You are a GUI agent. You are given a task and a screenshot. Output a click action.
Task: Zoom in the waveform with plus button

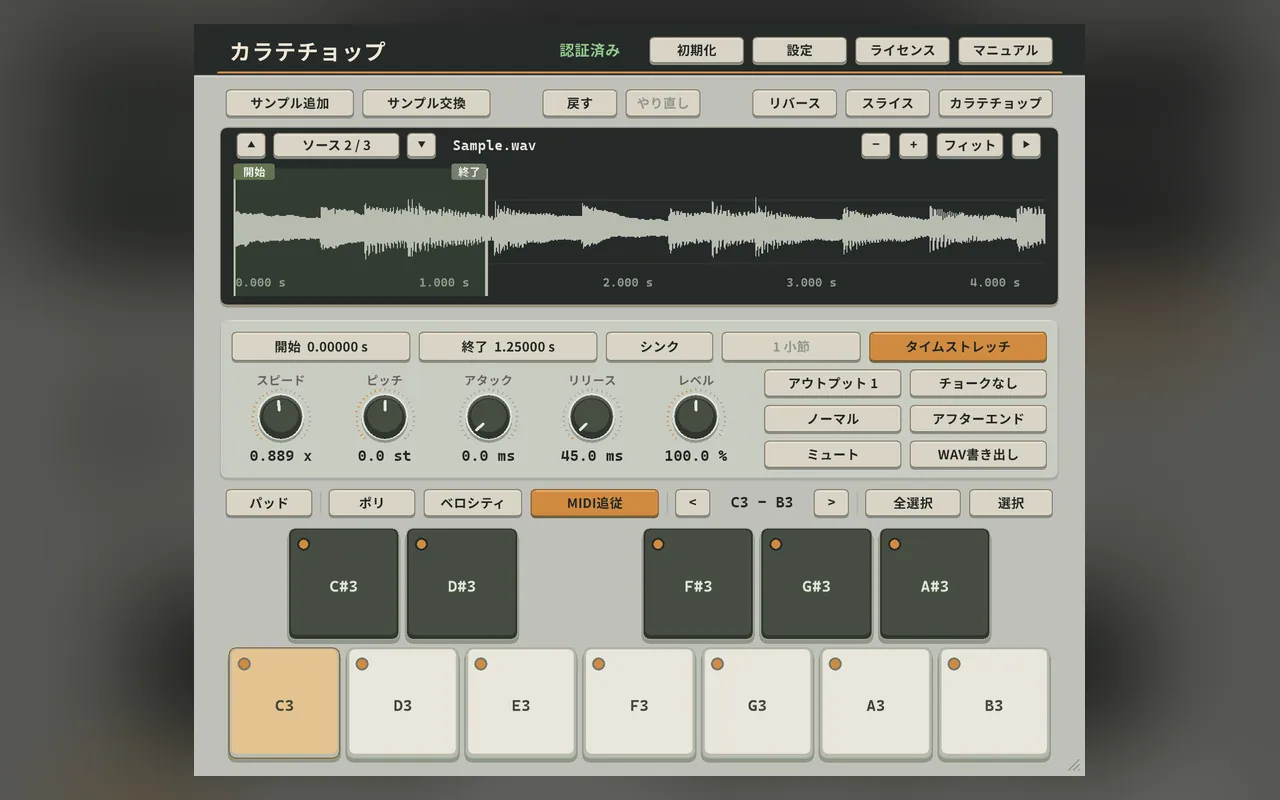click(x=913, y=145)
